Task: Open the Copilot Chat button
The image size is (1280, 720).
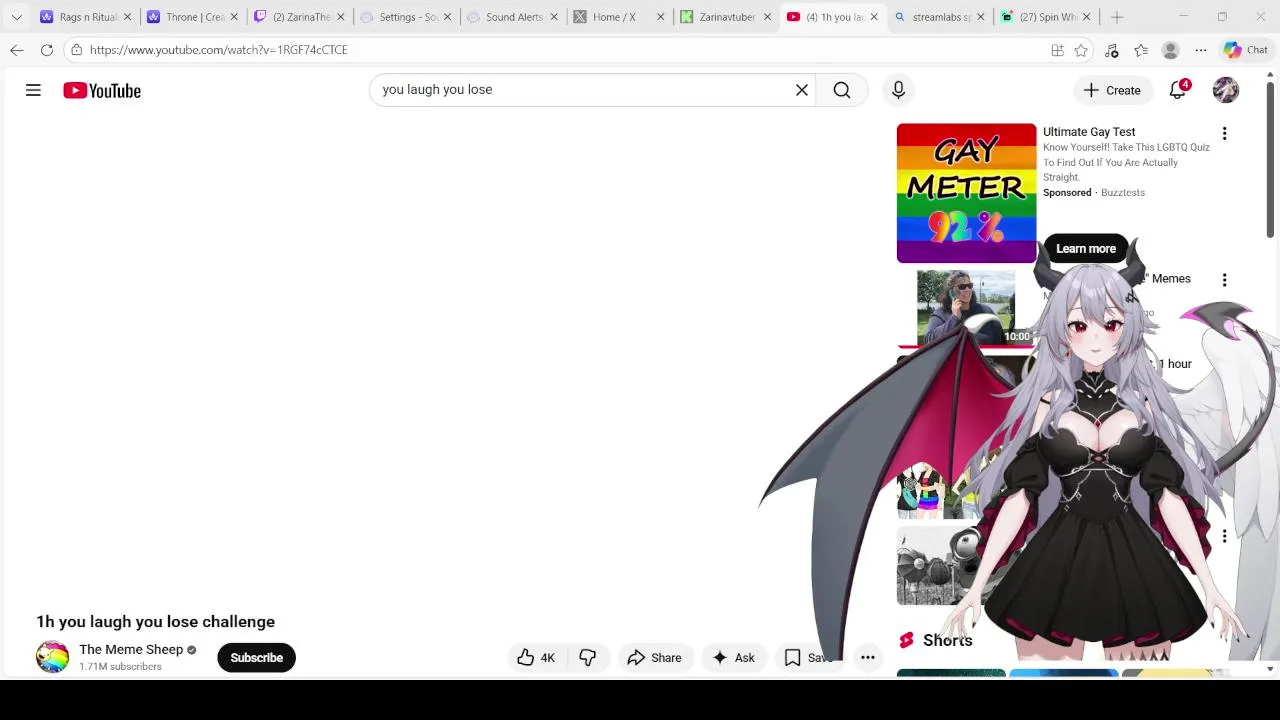Action: pos(1246,50)
